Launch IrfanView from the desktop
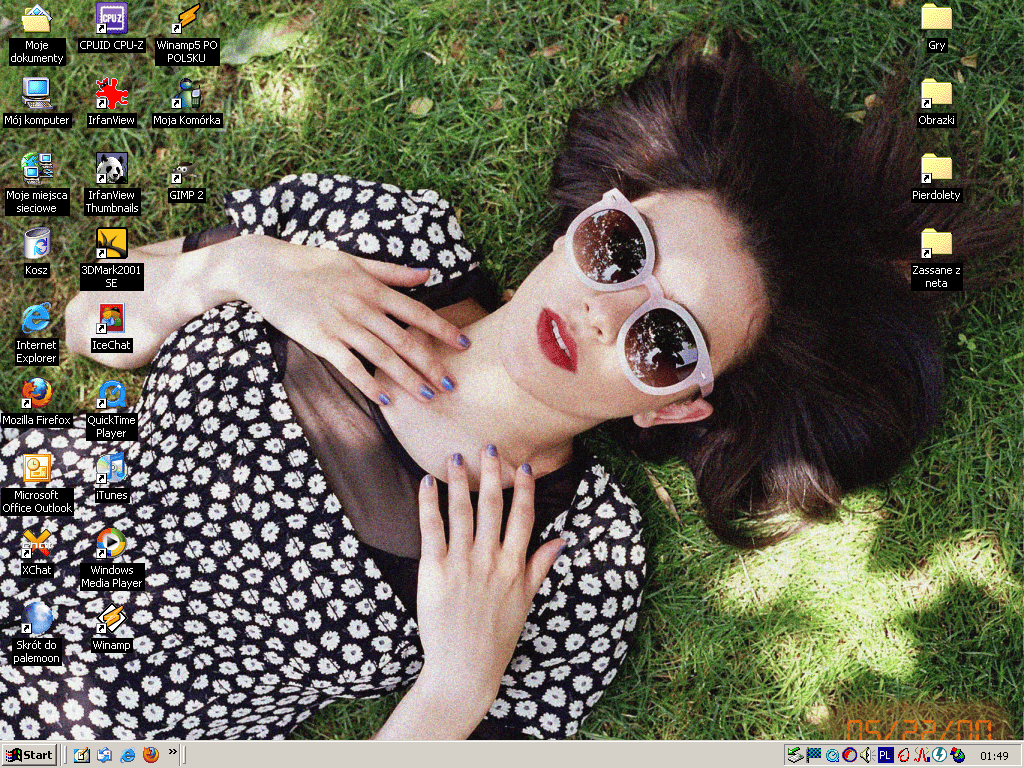 (111, 94)
